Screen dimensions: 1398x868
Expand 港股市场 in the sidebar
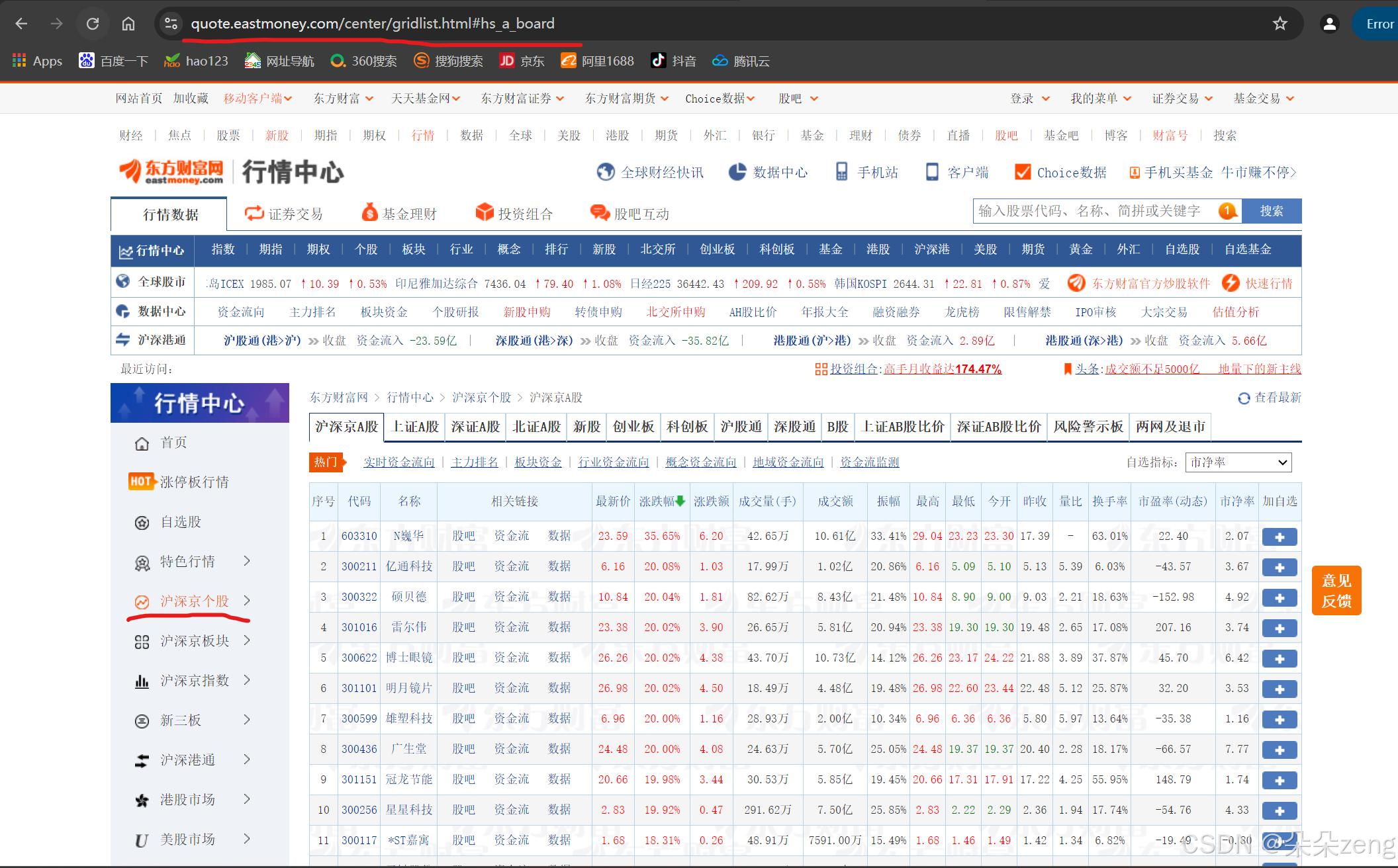tap(192, 800)
